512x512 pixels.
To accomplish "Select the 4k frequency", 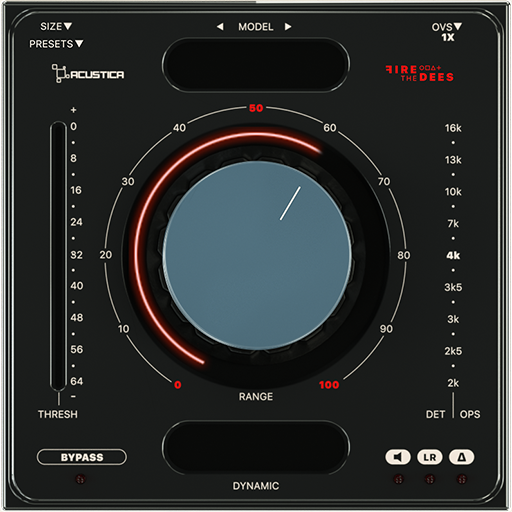I will (453, 255).
